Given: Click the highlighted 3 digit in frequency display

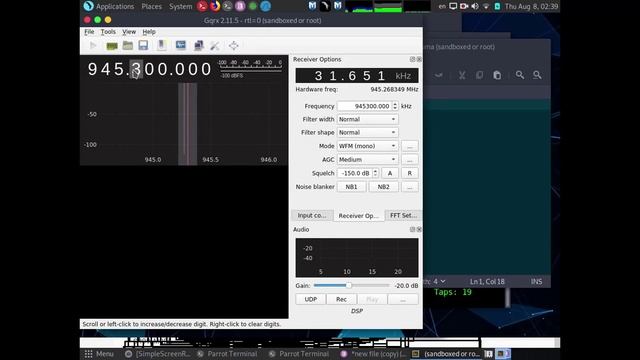Looking at the screenshot, I should click(x=136, y=69).
